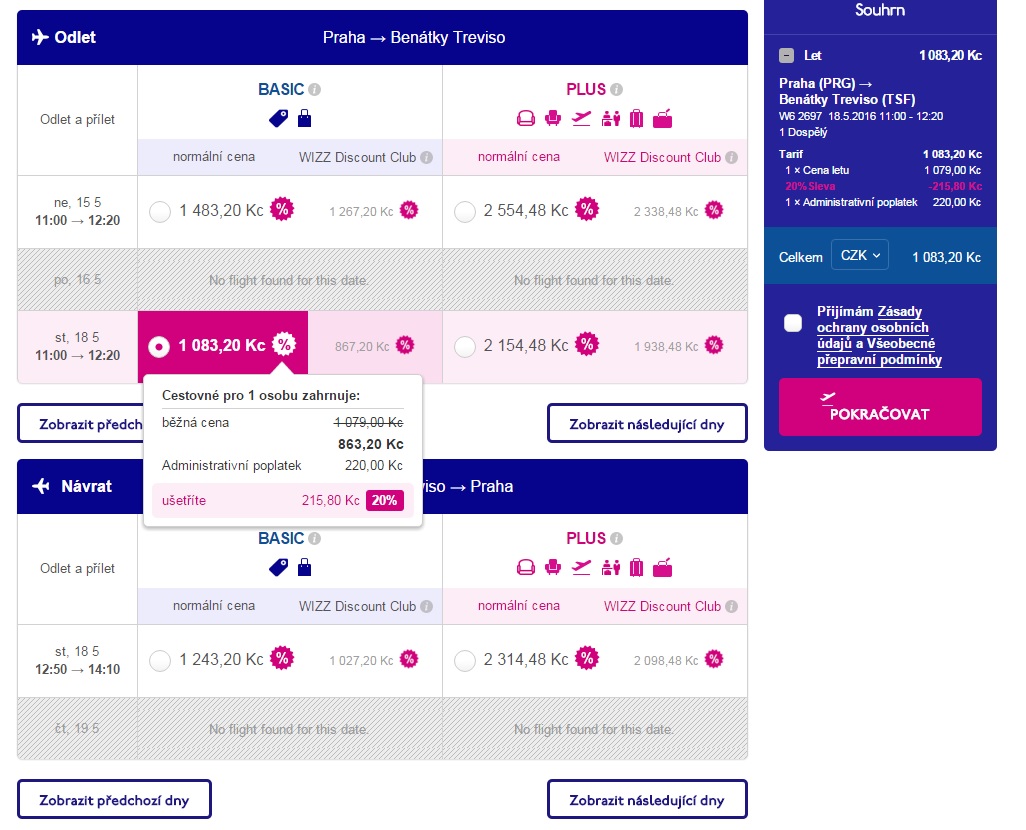Choose the return 1 243,20 Kc BASIC fare
The width and height of the screenshot is (1026, 830).
click(160, 660)
